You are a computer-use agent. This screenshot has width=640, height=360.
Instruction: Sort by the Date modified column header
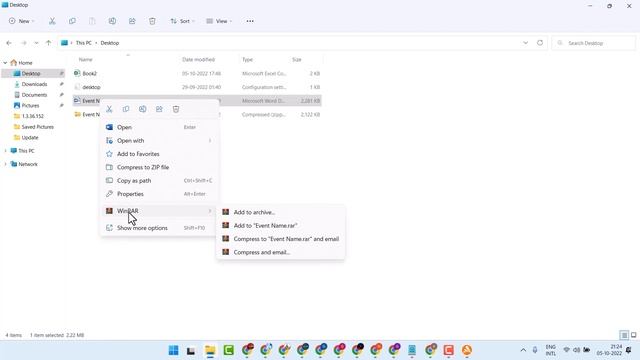point(198,60)
